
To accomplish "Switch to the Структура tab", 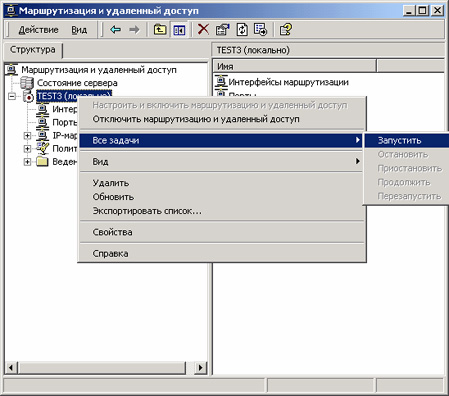I will [x=33, y=50].
